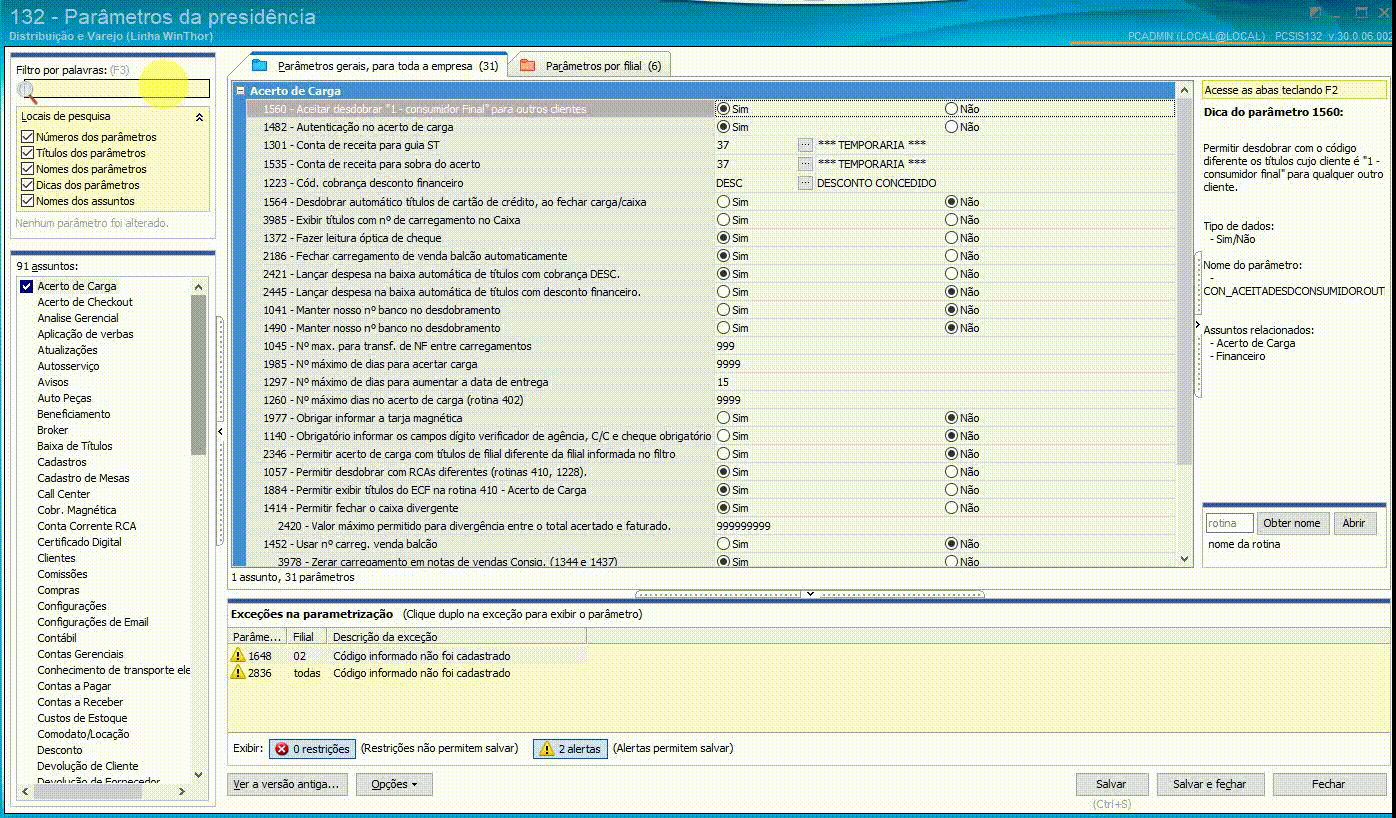Set parameter 1977 tarja magnética to Sim
Image resolution: width=1396 pixels, height=818 pixels.
(x=723, y=418)
